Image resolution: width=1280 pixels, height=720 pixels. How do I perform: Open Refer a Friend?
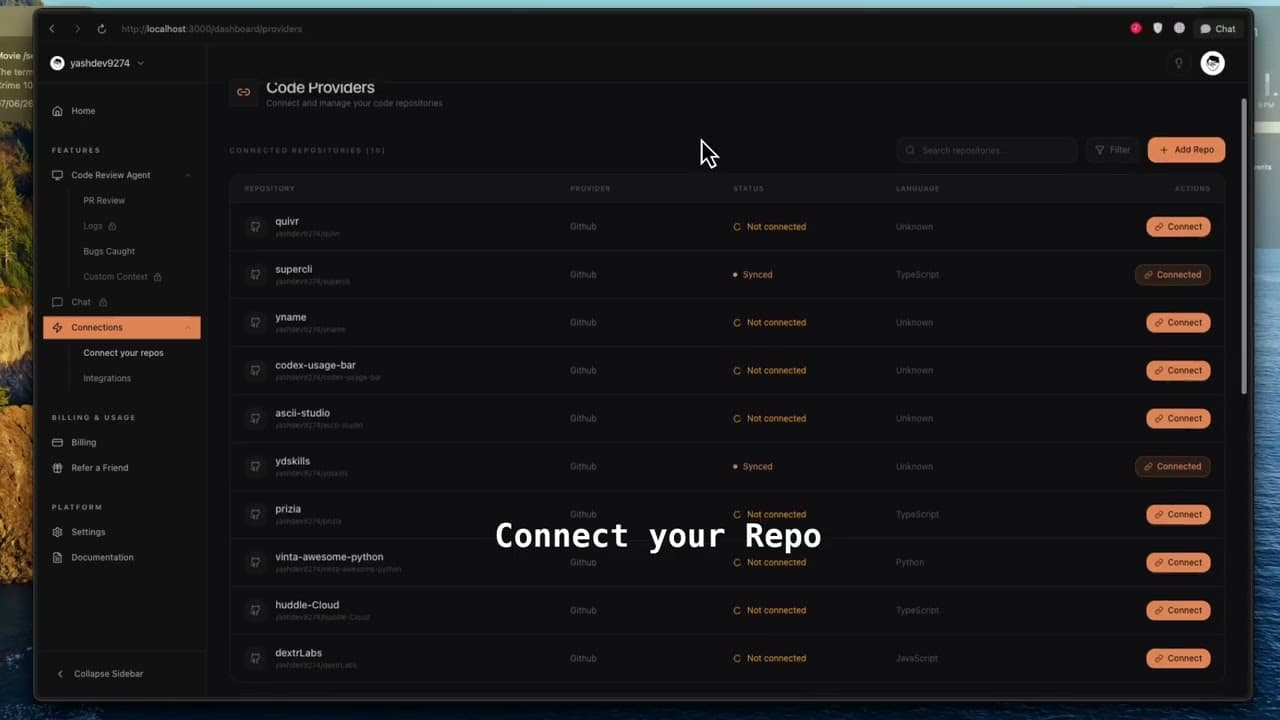pyautogui.click(x=99, y=468)
